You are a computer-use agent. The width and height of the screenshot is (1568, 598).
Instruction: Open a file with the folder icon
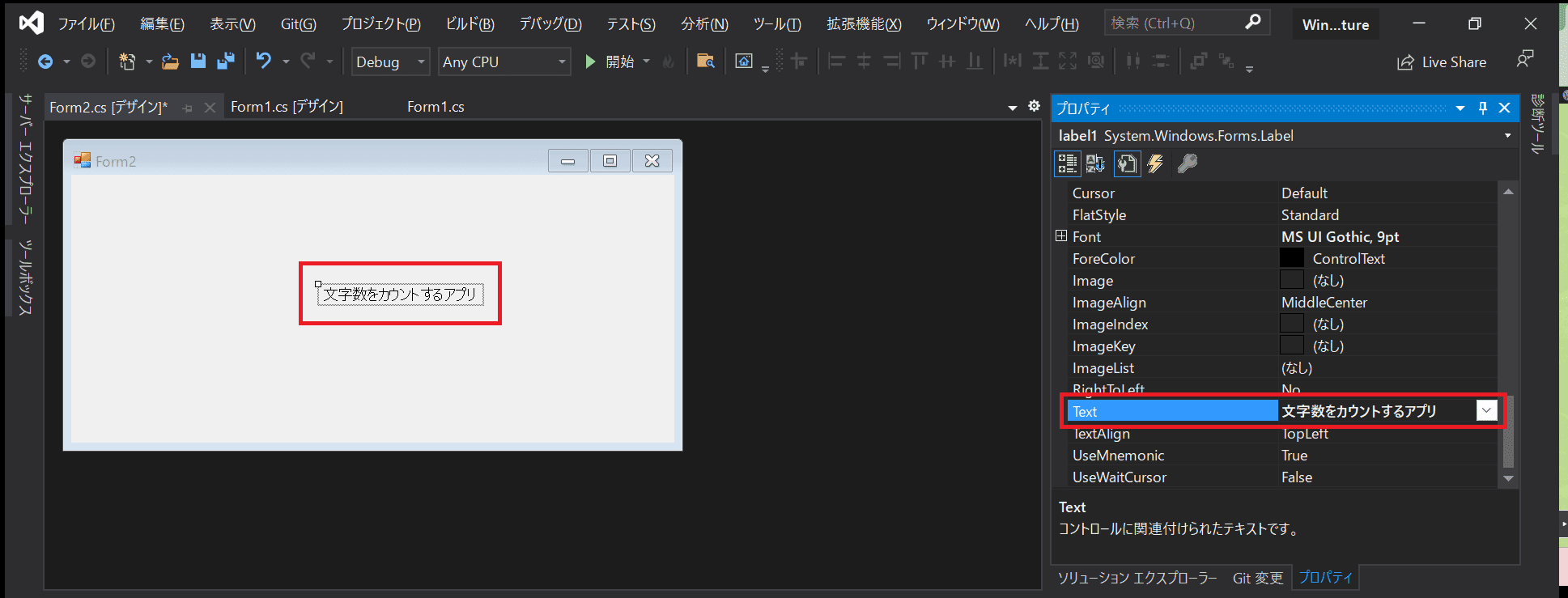pos(170,61)
